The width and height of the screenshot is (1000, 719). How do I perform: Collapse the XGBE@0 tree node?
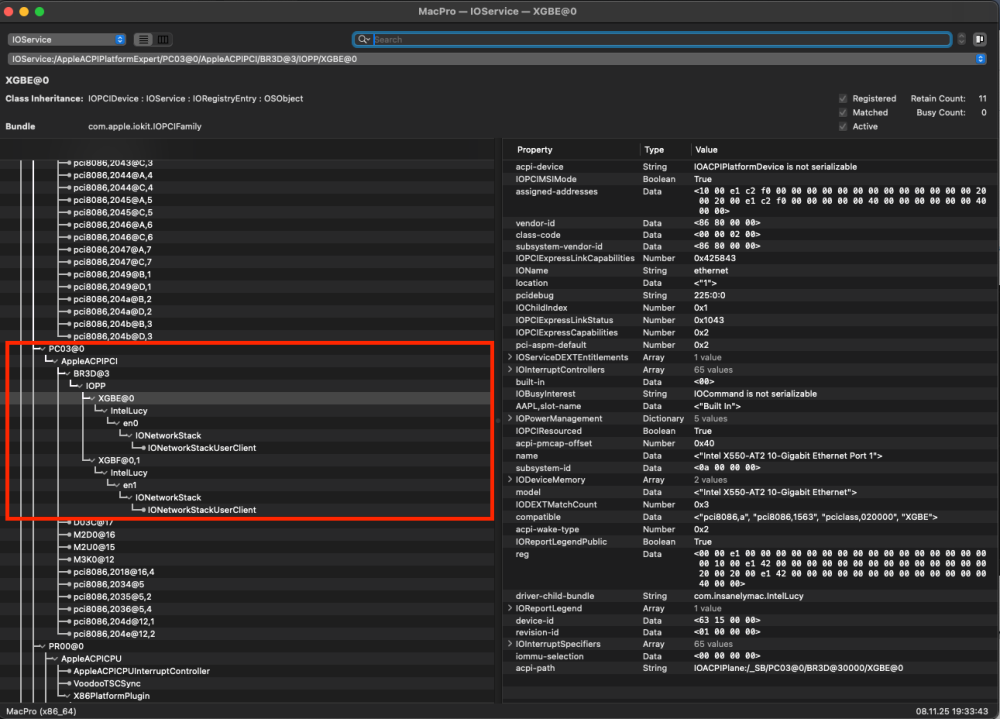coord(92,399)
